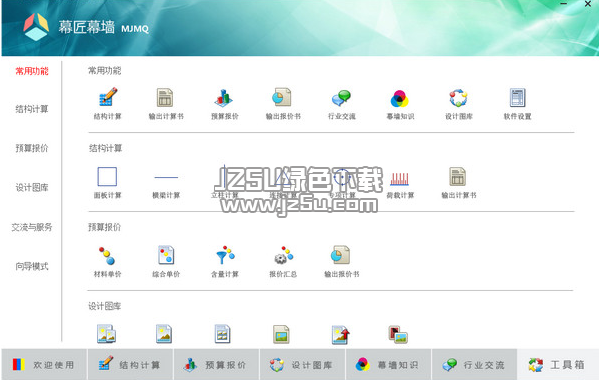The width and height of the screenshot is (599, 380).
Task: Open 行业交流 chat bubbles icon in 常用功能 section
Action: point(341,98)
